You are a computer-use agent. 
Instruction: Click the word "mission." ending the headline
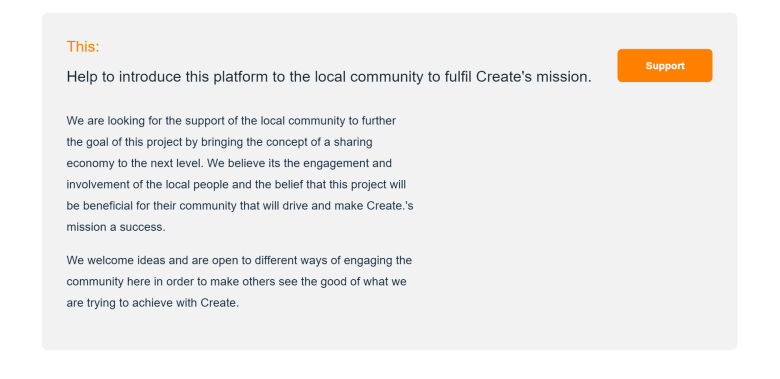564,77
